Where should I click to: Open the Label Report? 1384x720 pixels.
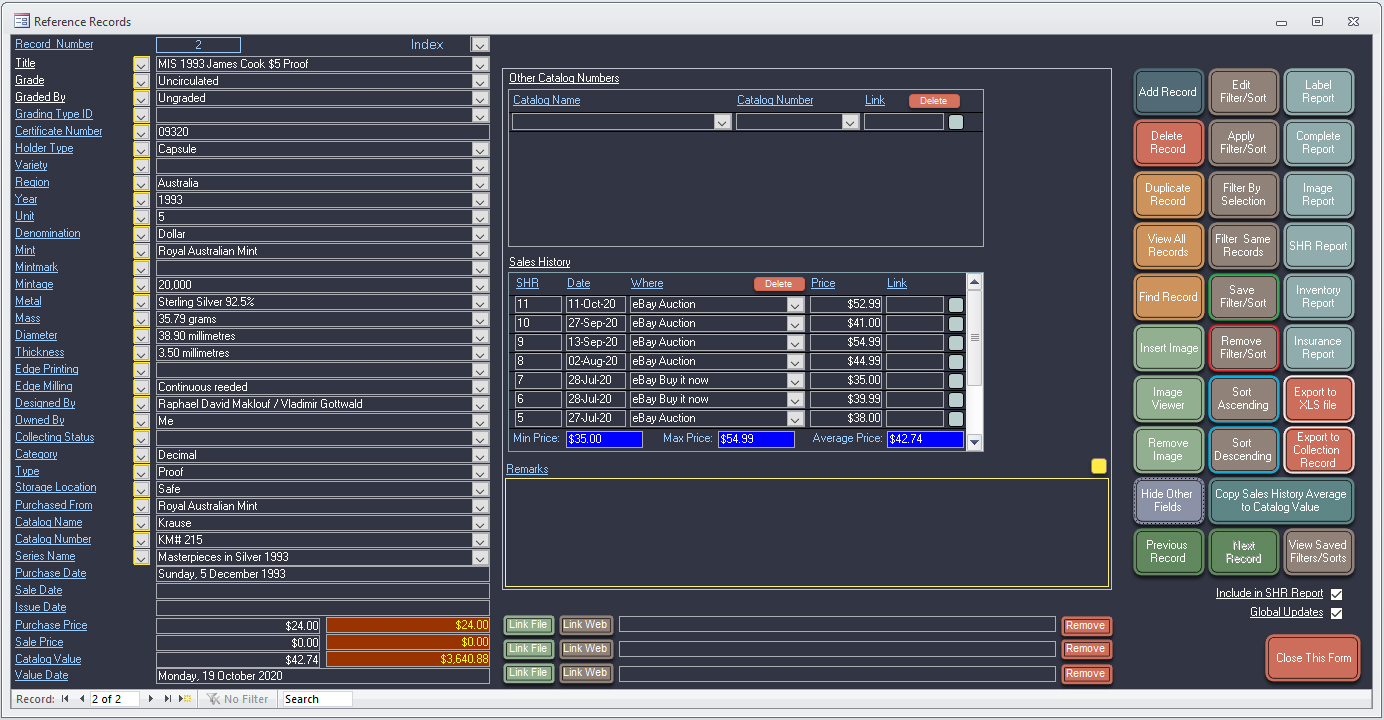click(1318, 92)
